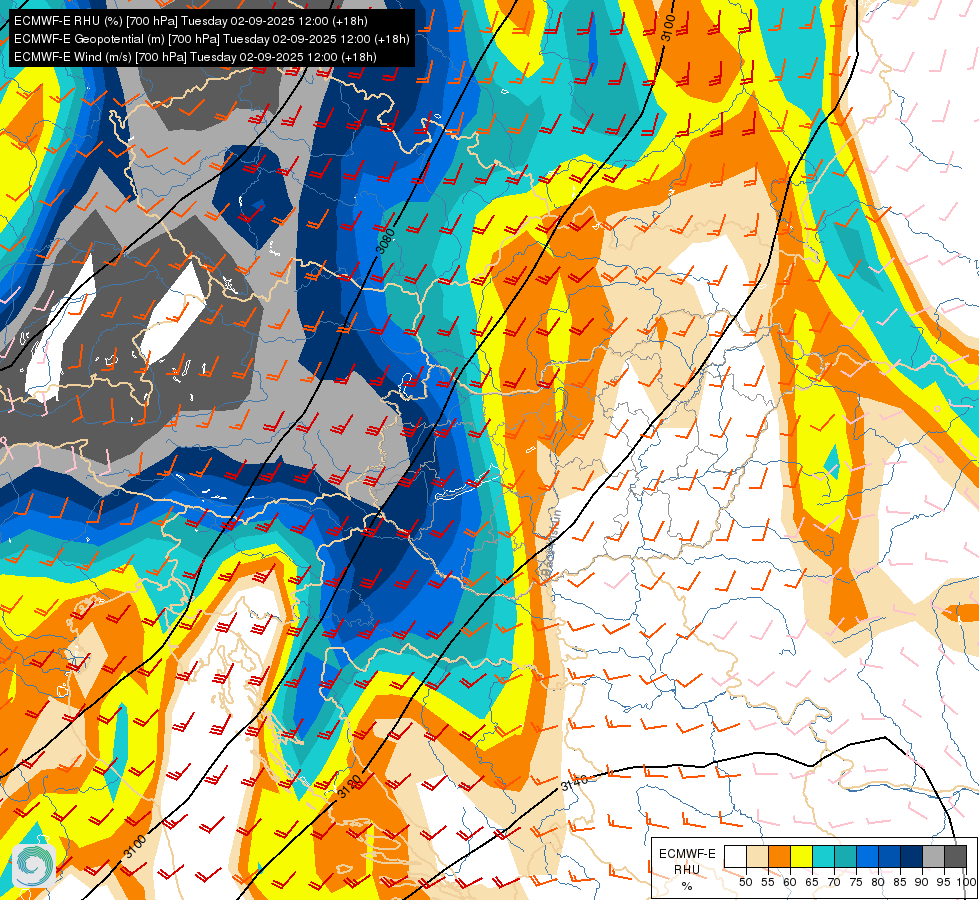Click the % unit label in the legend
979x900 pixels.
(687, 886)
